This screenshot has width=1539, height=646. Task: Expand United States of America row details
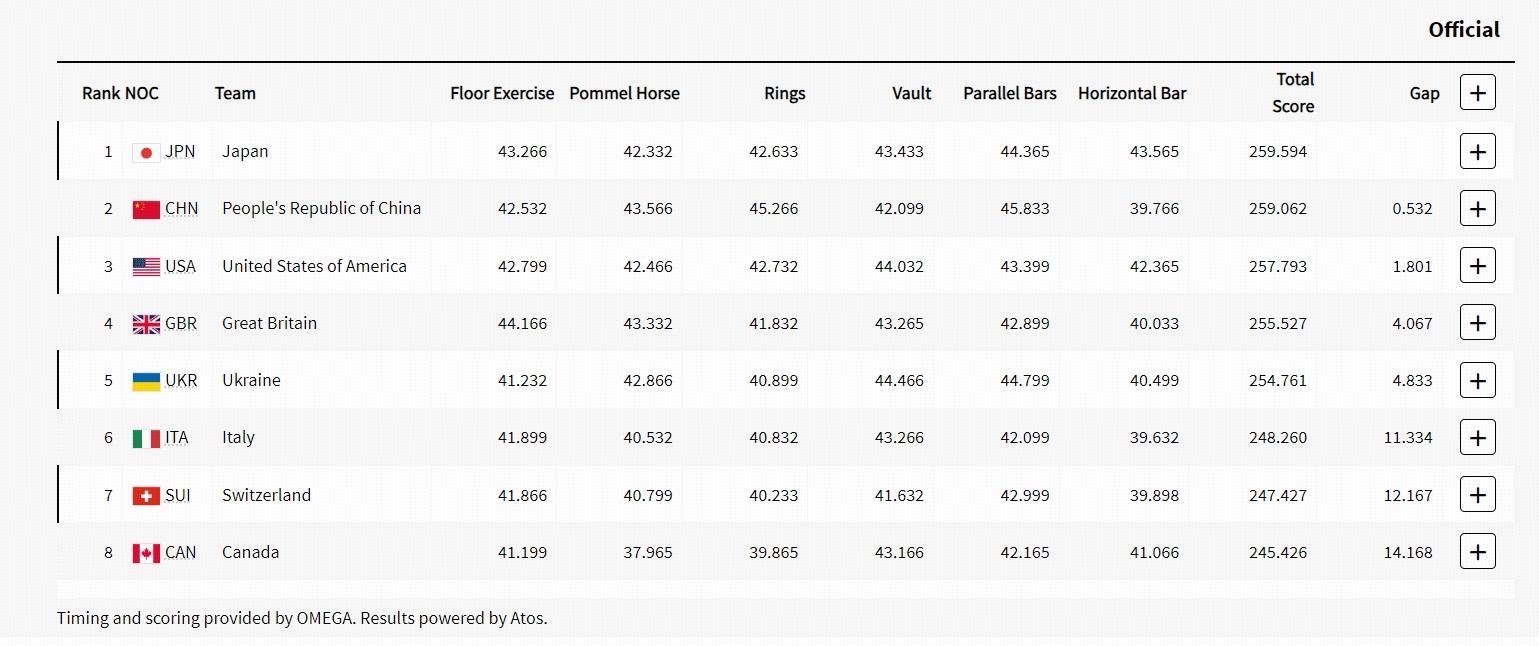point(1477,266)
